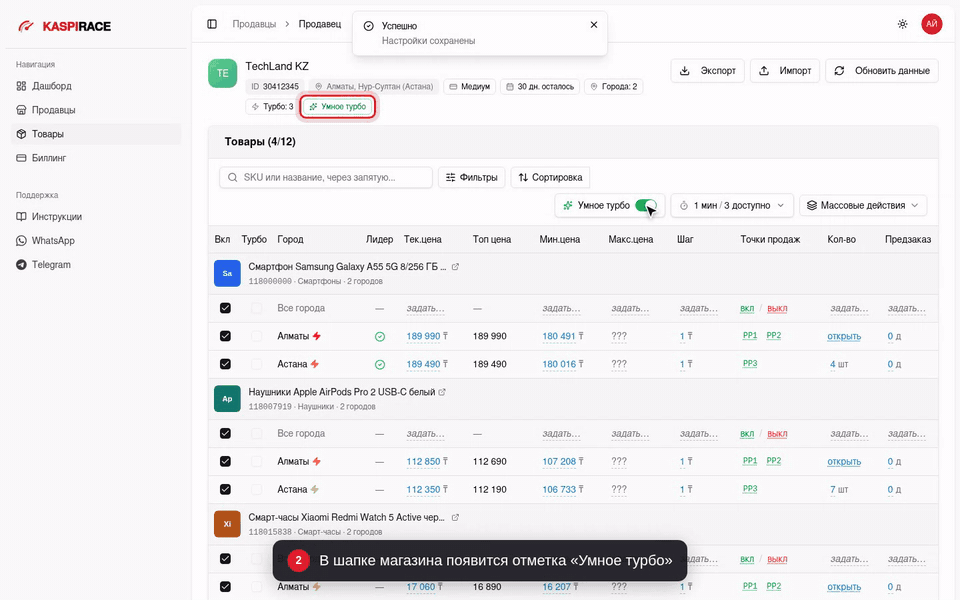Uncheck Вкл for Samsung Астана row
The height and width of the screenshot is (600, 960).
tap(225, 364)
